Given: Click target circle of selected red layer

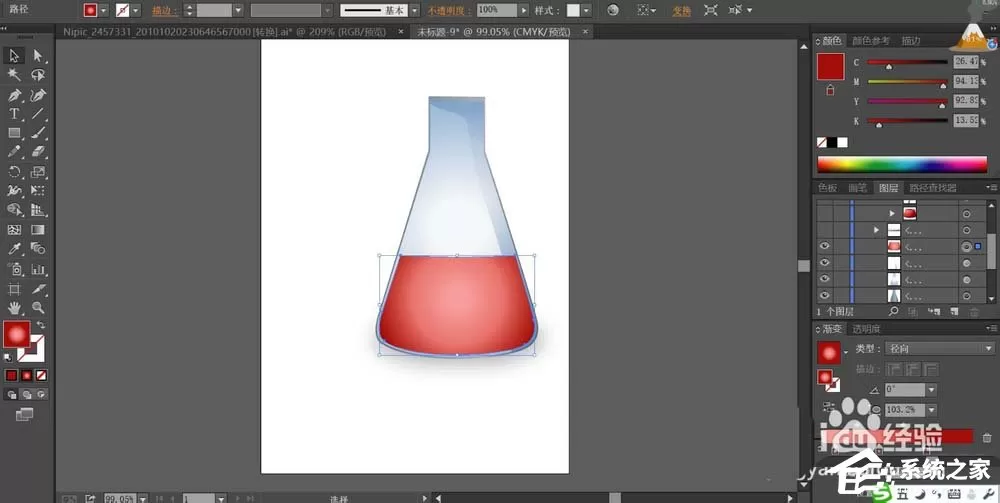Looking at the screenshot, I should point(967,247).
